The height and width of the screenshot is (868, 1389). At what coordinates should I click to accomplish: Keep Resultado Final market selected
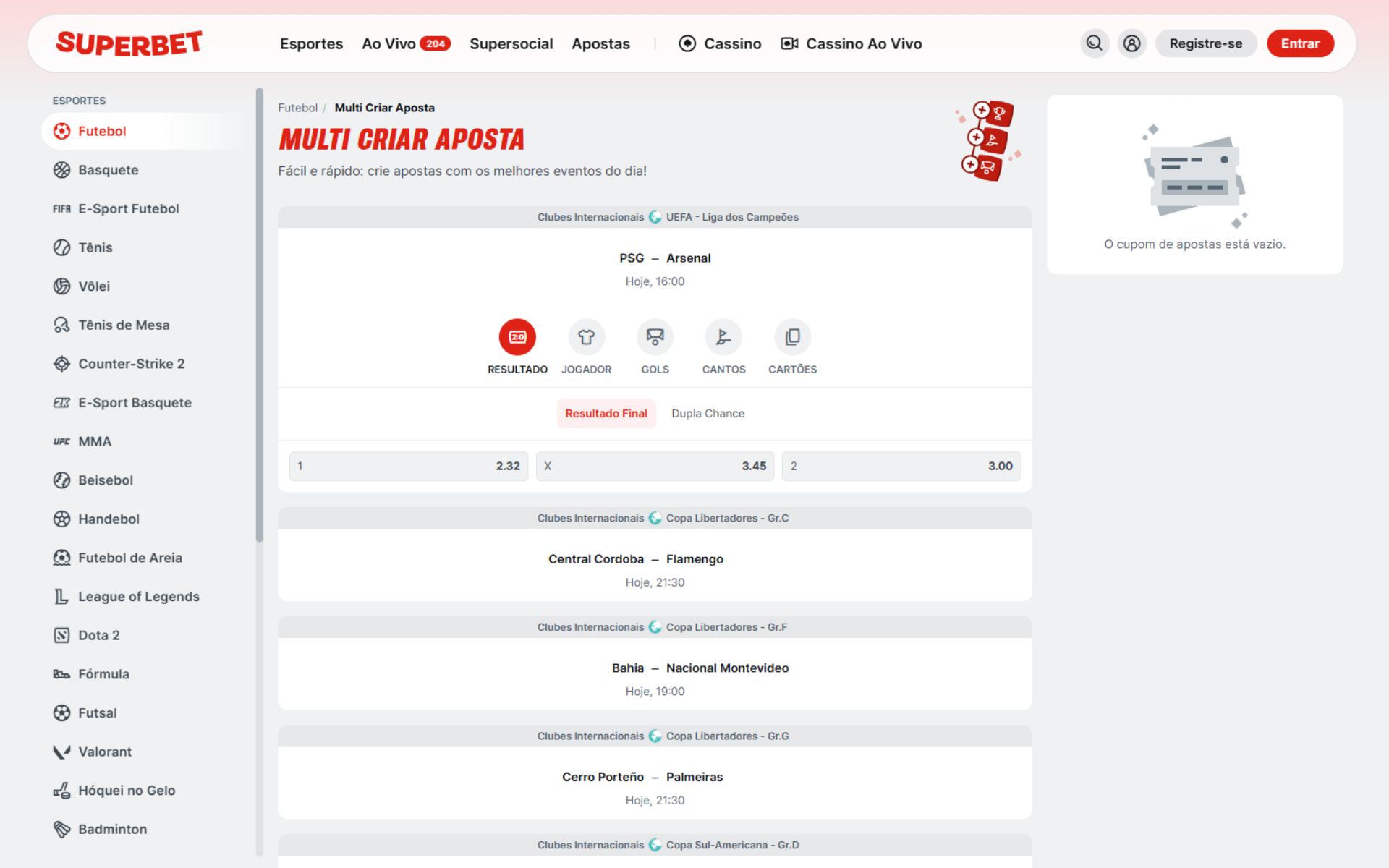click(x=606, y=413)
